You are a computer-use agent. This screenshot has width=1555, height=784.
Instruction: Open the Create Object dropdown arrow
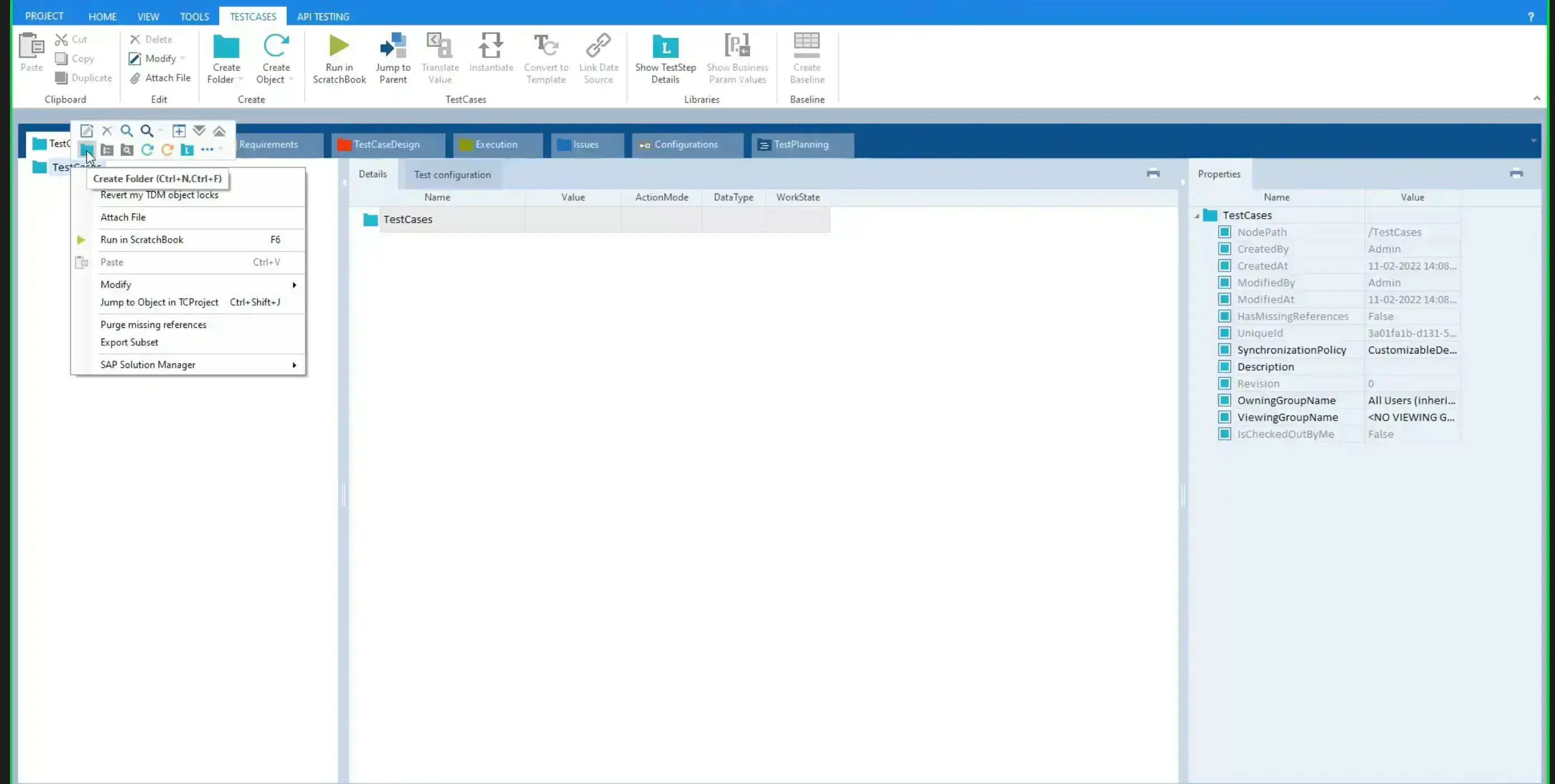(x=291, y=80)
